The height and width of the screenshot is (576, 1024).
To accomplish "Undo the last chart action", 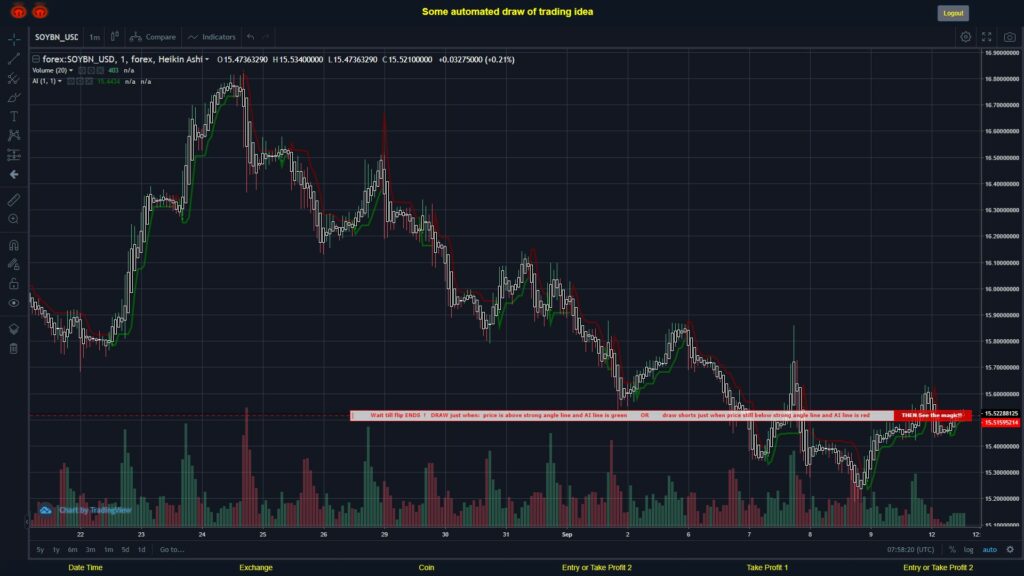I will click(249, 36).
